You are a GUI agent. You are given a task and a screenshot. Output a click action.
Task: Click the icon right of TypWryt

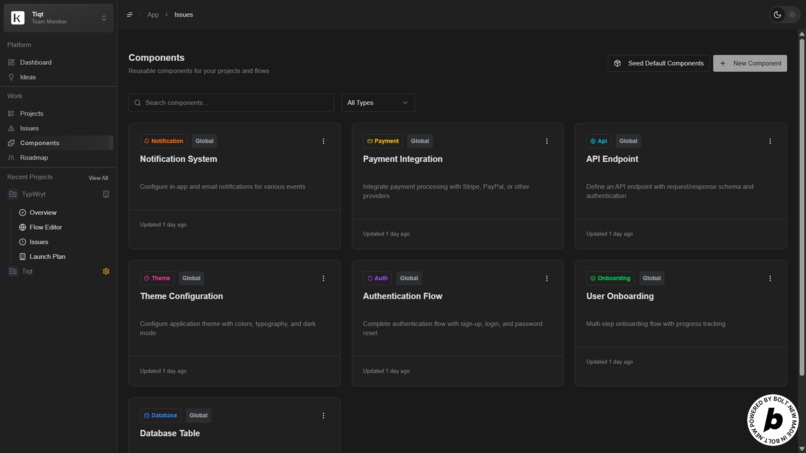[106, 194]
